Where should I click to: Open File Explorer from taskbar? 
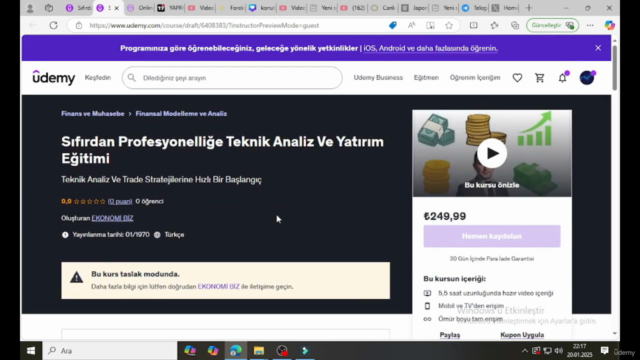[x=259, y=351]
